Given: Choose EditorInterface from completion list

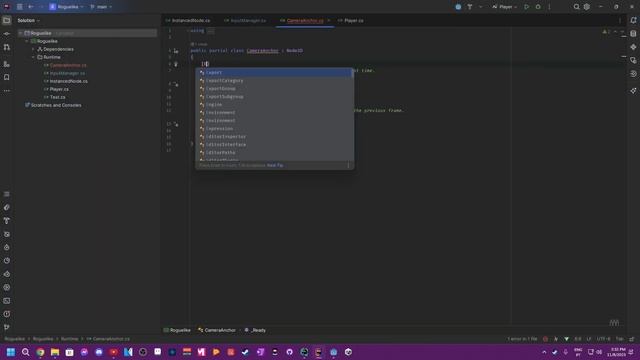Looking at the screenshot, I should point(273,144).
